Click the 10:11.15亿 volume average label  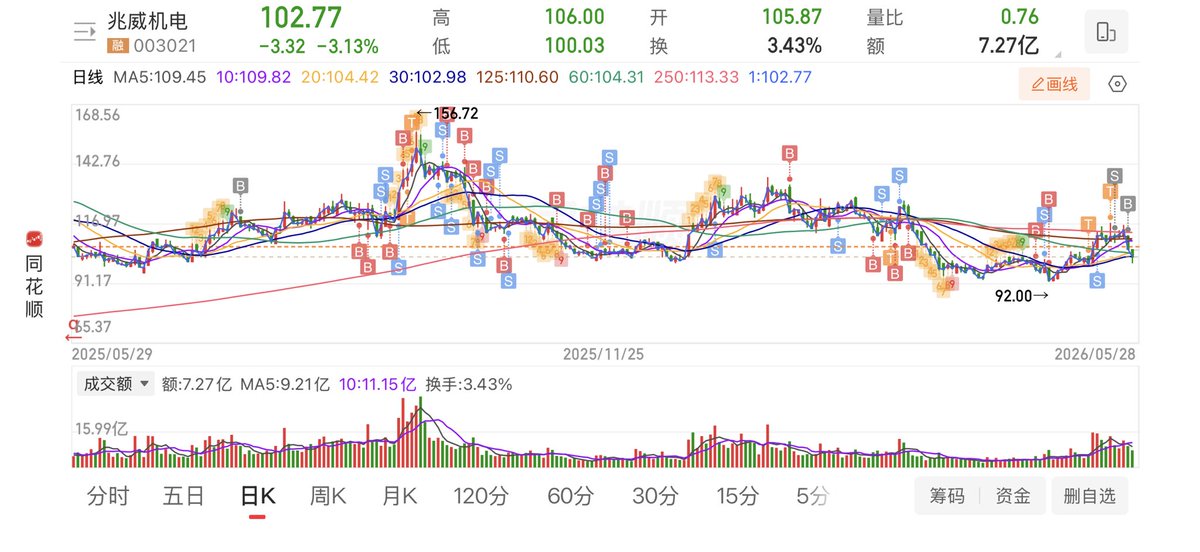point(377,384)
